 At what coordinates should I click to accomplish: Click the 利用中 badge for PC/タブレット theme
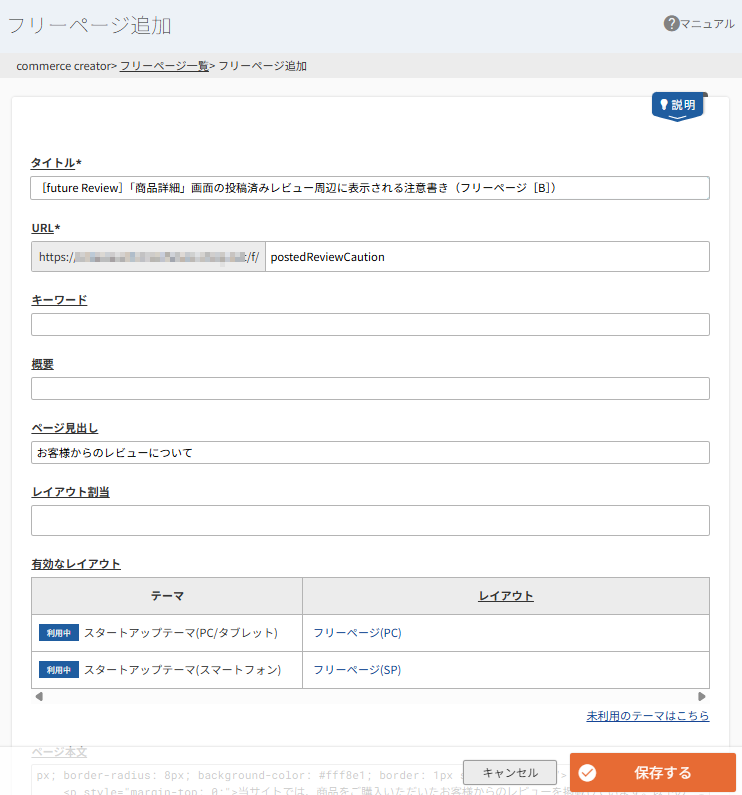click(x=59, y=633)
